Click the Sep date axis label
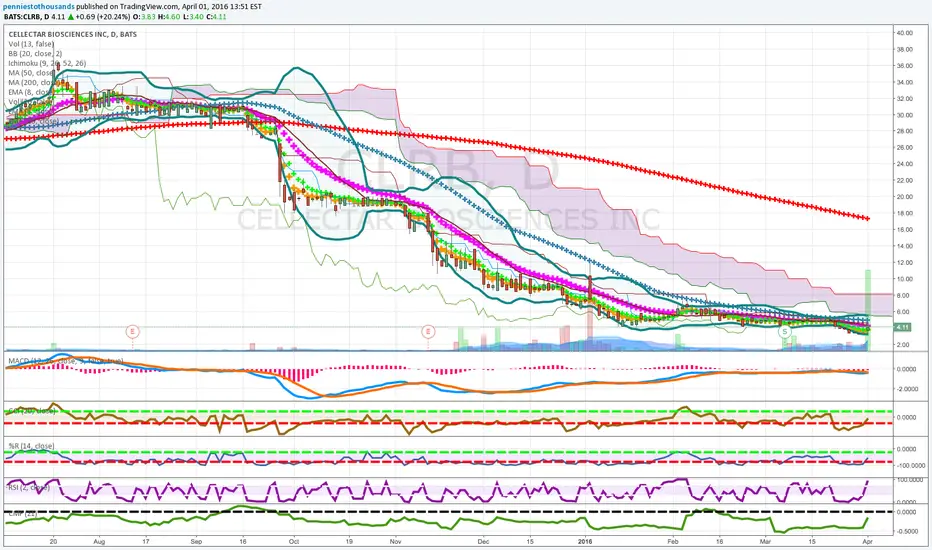932x550 pixels. pos(196,542)
